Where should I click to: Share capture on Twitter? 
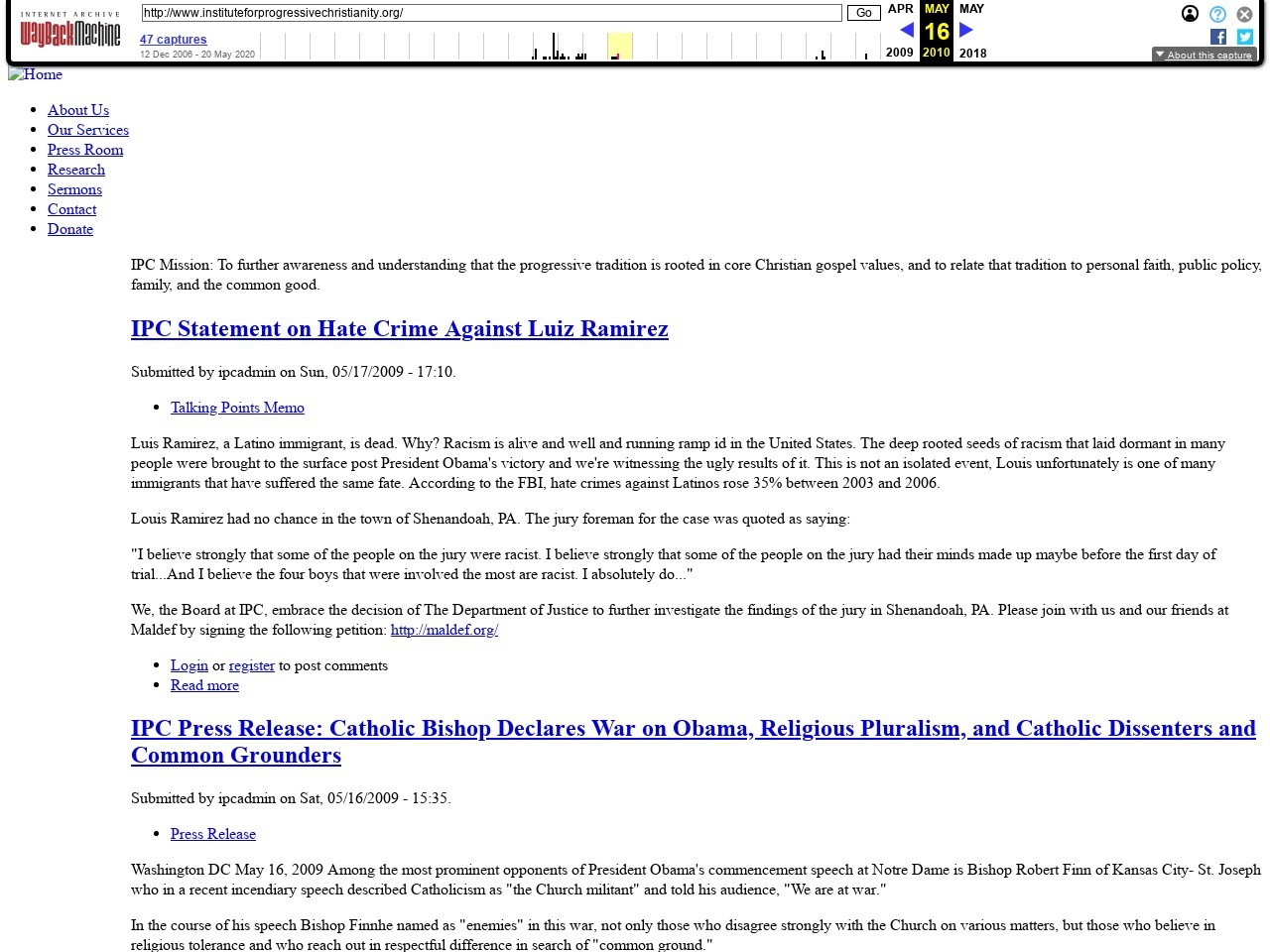point(1244,37)
